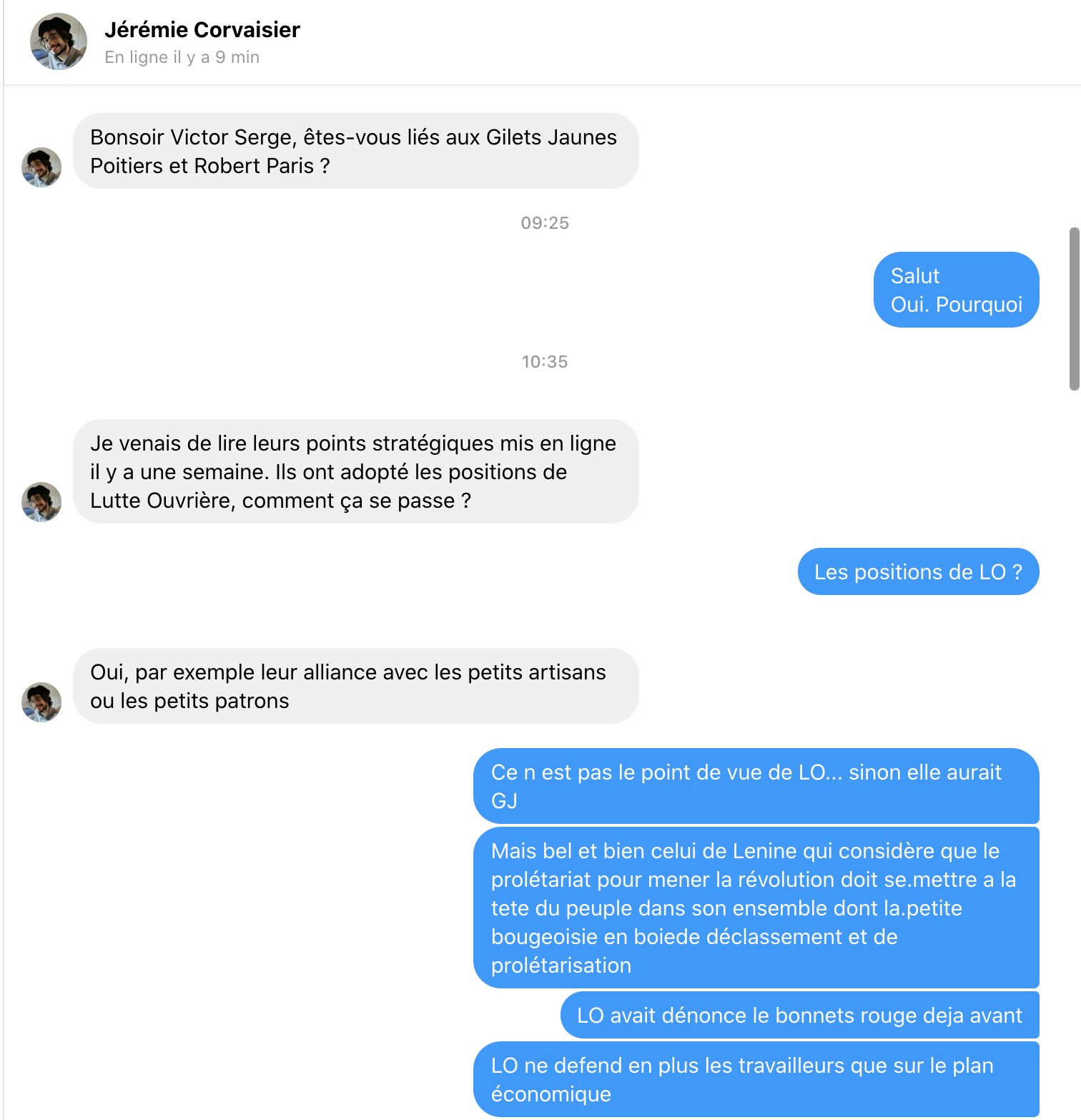Click avatar beside the 'Bonsoir Victor Serge' message
The height and width of the screenshot is (1120, 1081).
click(41, 167)
